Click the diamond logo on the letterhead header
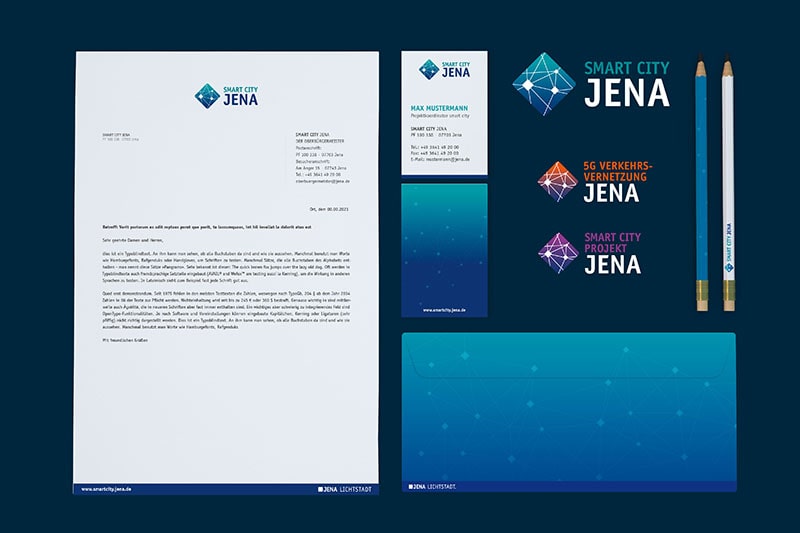Viewport: 800px width, 533px height. tap(207, 96)
